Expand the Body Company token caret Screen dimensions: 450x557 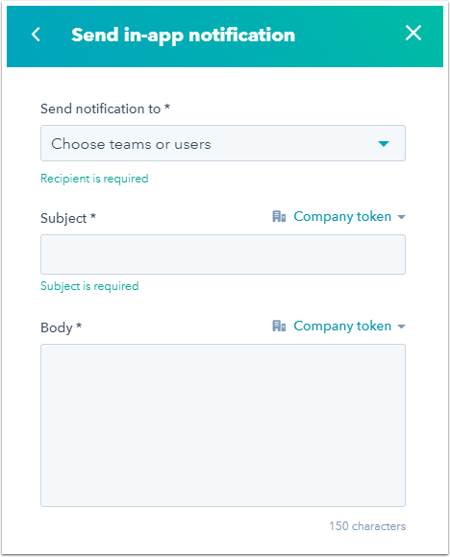pyautogui.click(x=401, y=326)
